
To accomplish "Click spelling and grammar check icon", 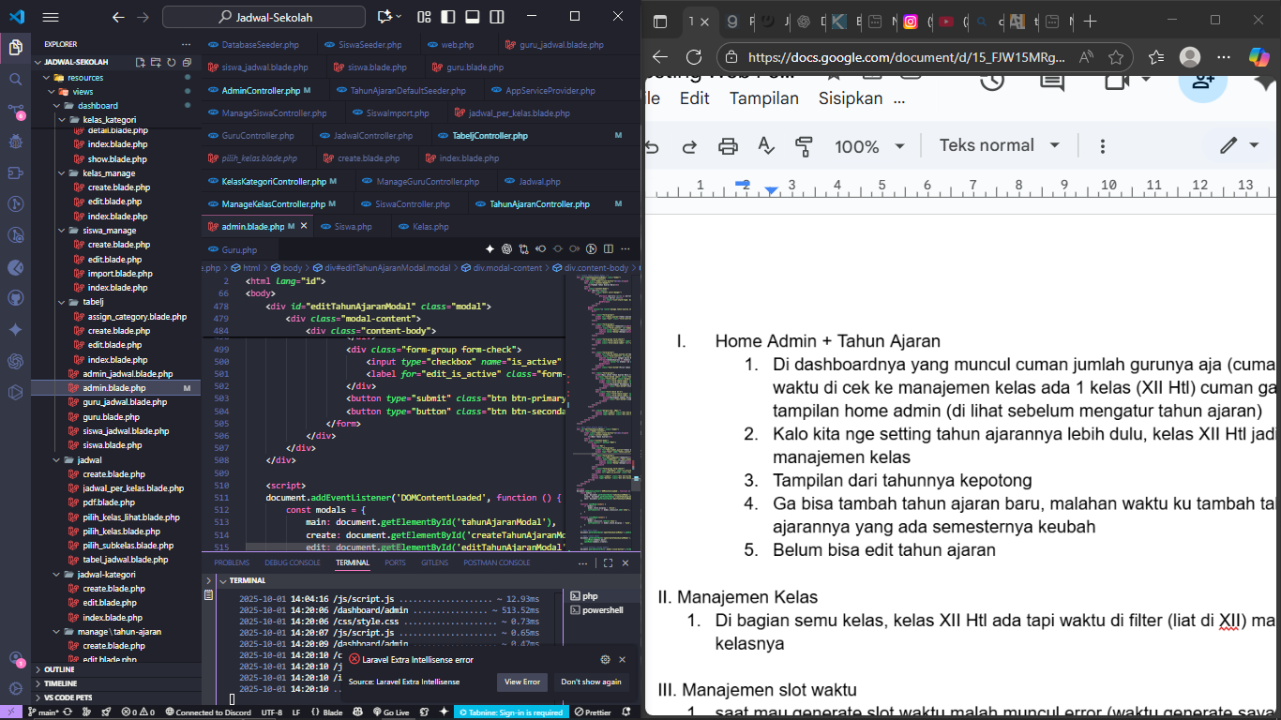I will coord(766,146).
